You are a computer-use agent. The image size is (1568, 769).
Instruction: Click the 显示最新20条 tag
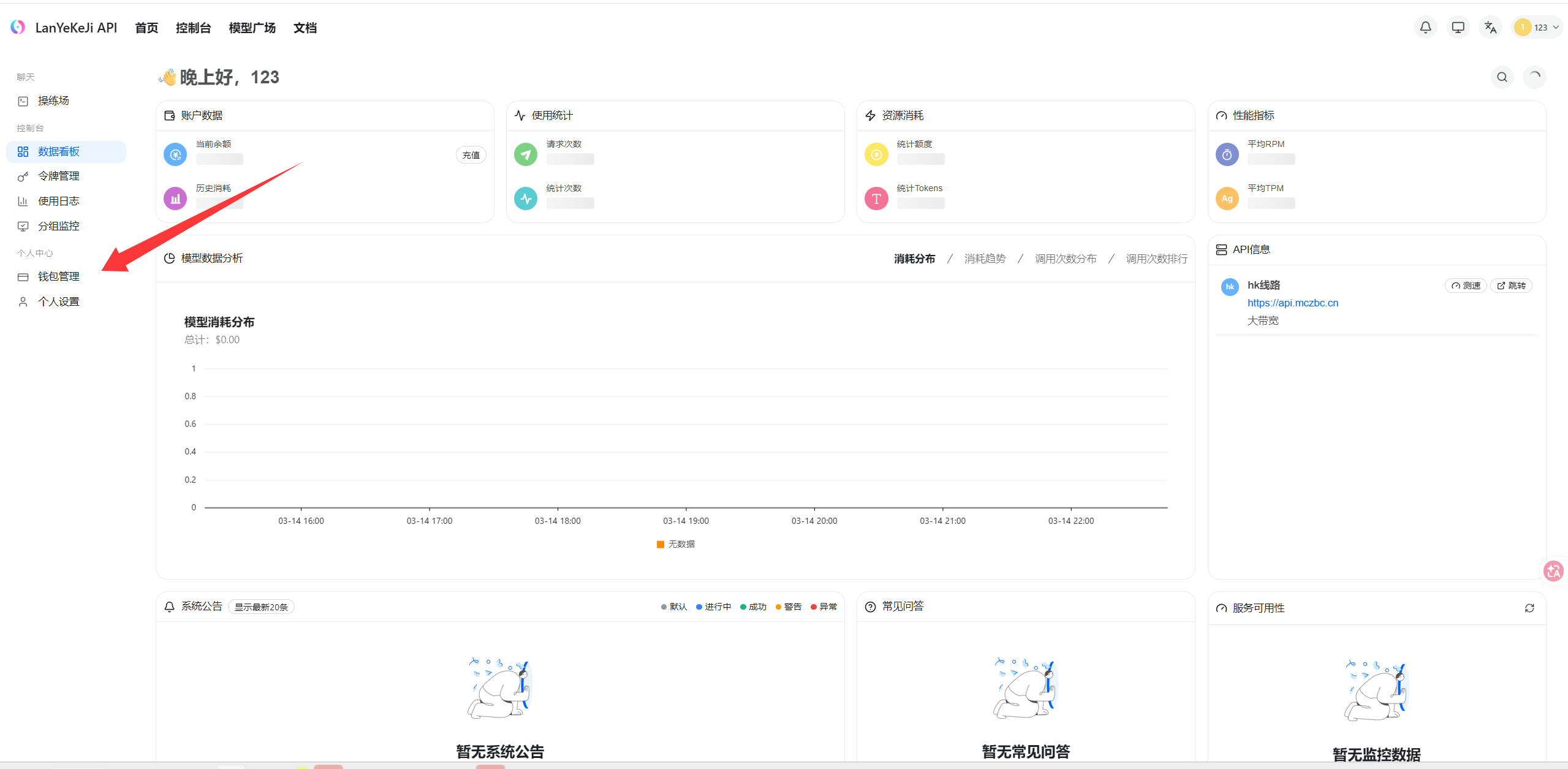coord(261,607)
